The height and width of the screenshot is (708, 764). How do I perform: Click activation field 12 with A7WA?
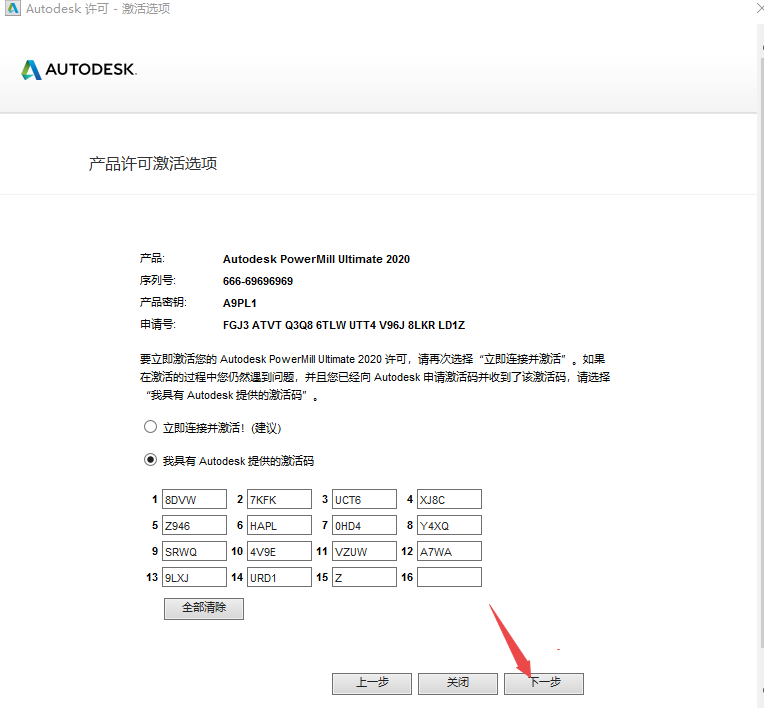pyautogui.click(x=449, y=551)
